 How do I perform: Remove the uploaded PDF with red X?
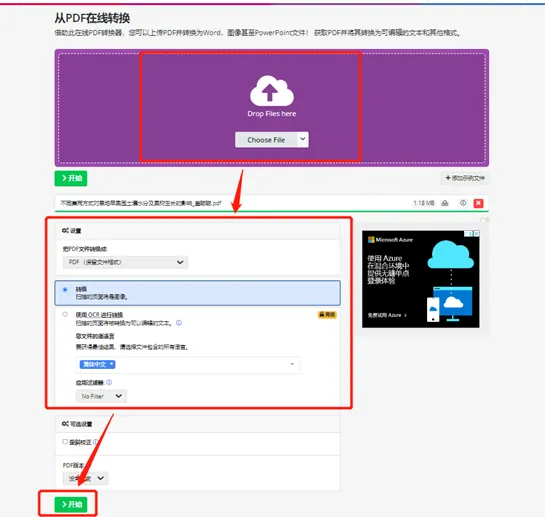[x=479, y=203]
